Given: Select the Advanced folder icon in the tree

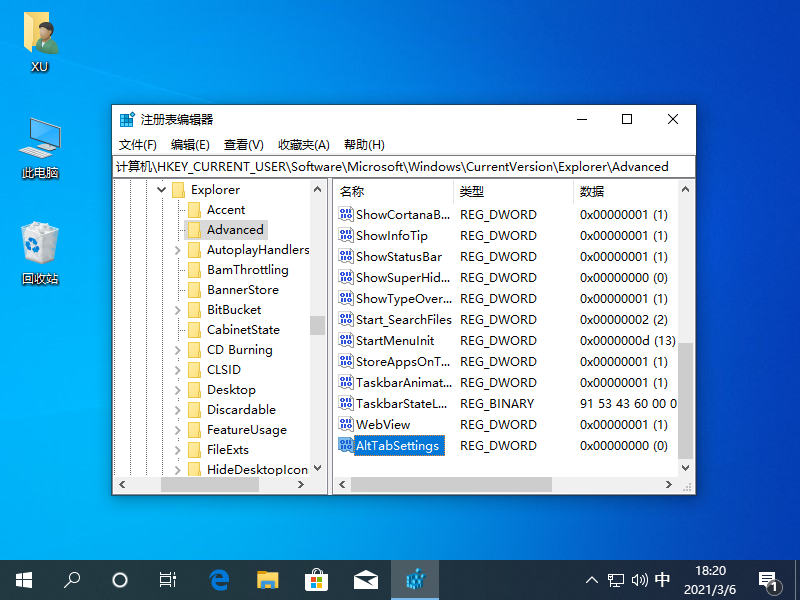Looking at the screenshot, I should coord(198,229).
